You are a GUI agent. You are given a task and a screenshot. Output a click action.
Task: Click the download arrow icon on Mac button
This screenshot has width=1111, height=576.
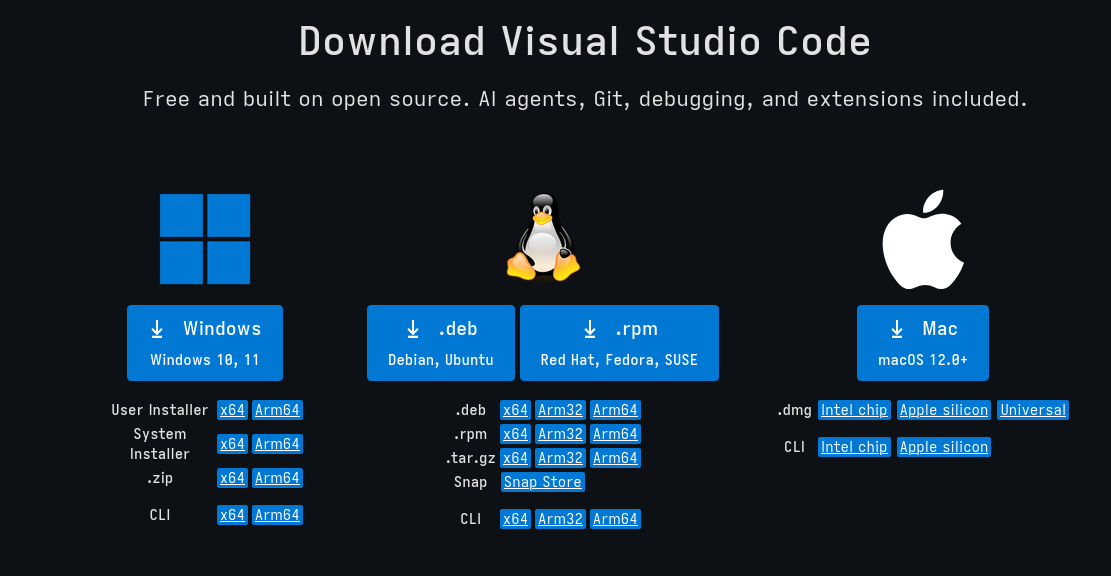pyautogui.click(x=897, y=329)
